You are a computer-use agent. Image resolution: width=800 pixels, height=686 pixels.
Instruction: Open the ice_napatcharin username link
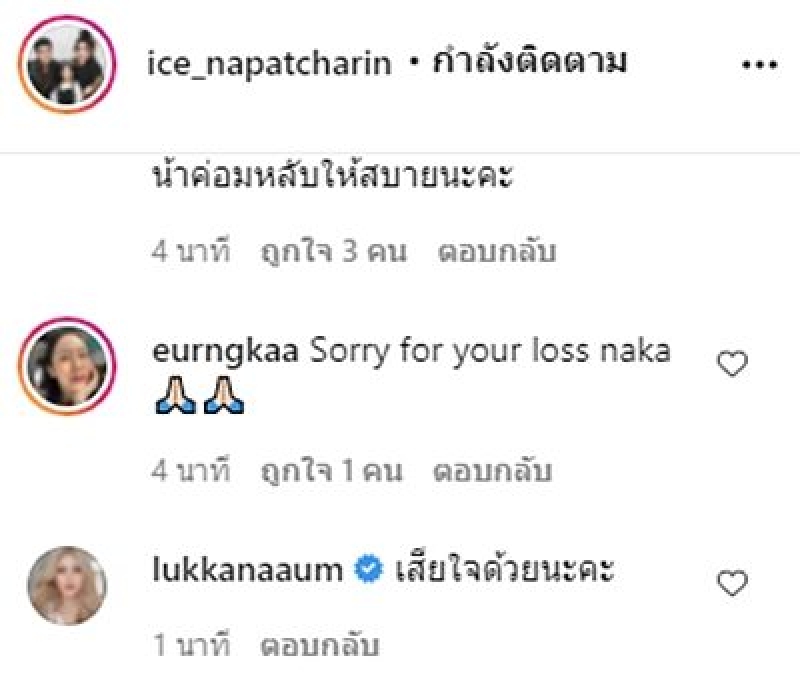(x=269, y=64)
